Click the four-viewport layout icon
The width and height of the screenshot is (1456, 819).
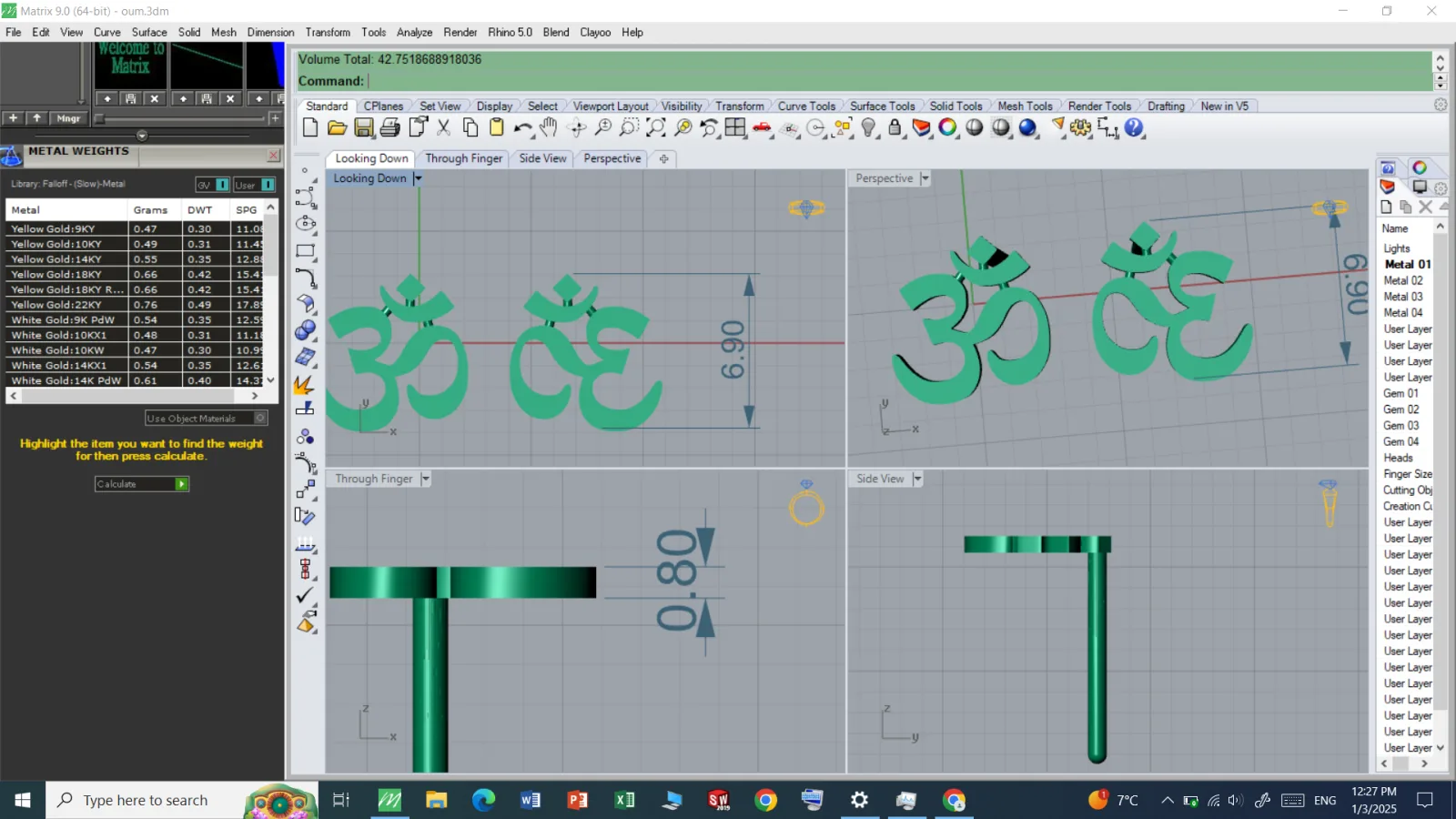click(734, 127)
